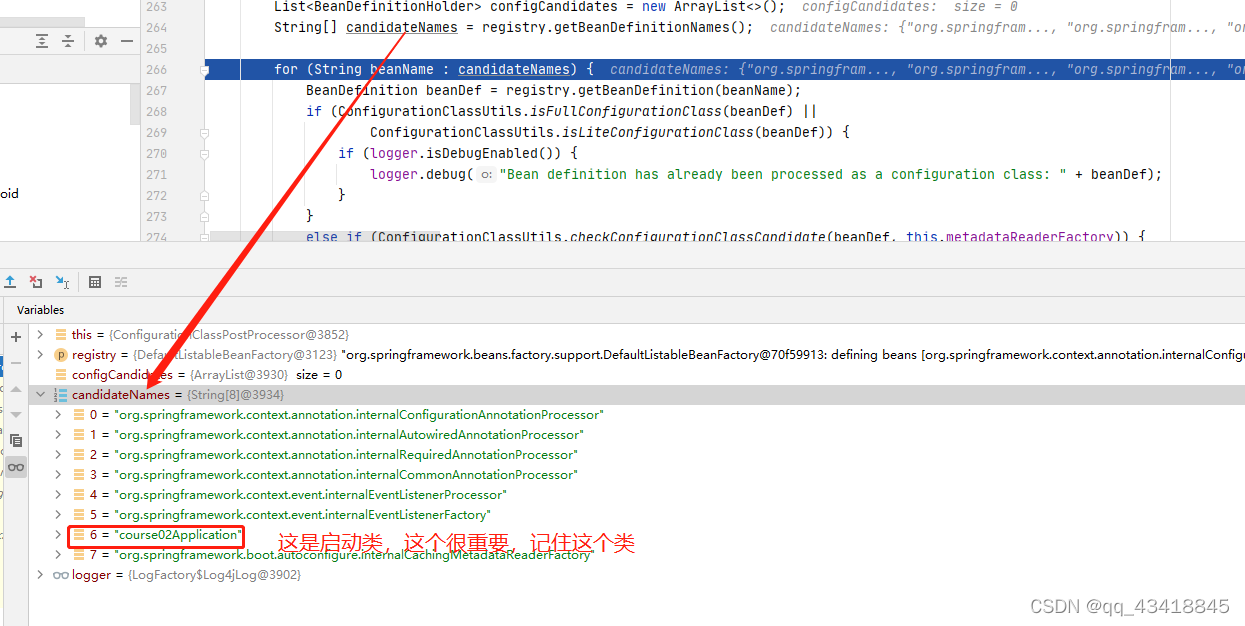Image resolution: width=1245 pixels, height=626 pixels.
Task: Open the gear settings for the side panel
Action: (101, 41)
